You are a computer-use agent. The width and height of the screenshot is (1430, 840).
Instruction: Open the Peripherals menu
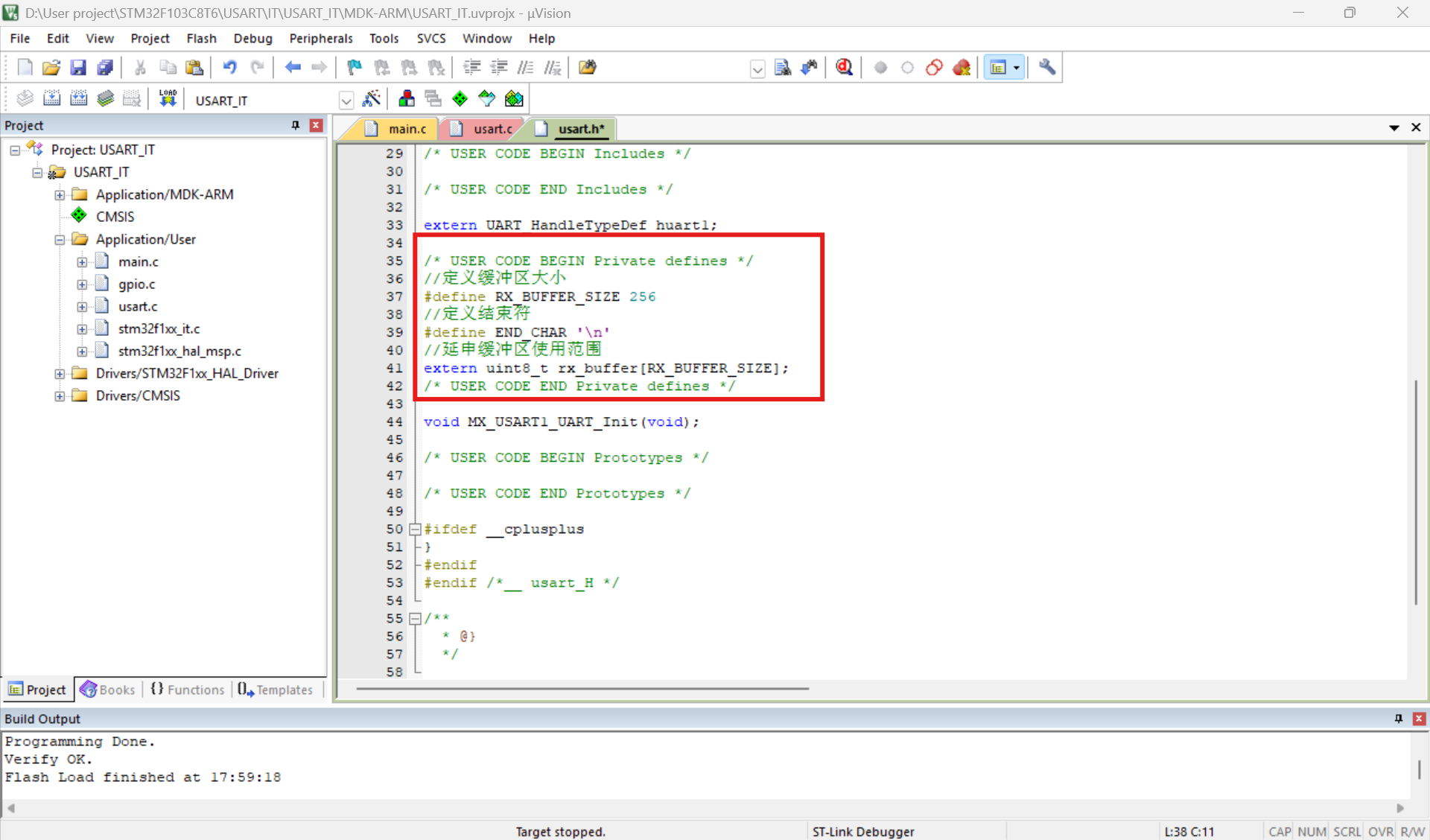(x=320, y=38)
